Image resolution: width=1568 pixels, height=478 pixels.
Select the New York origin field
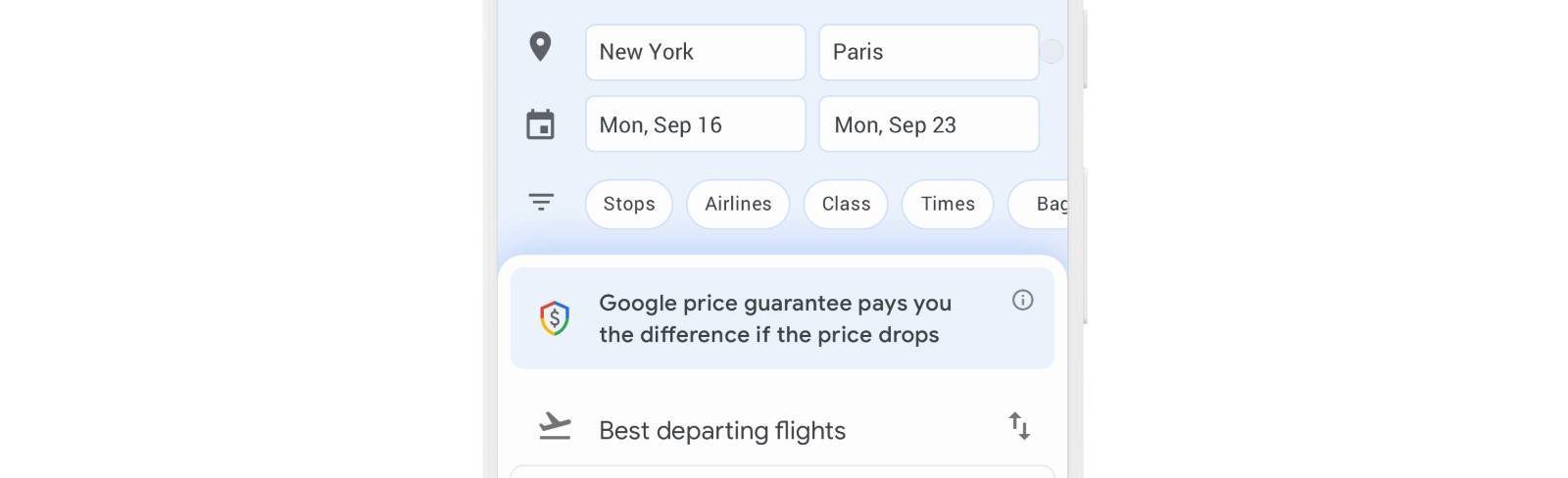point(696,52)
